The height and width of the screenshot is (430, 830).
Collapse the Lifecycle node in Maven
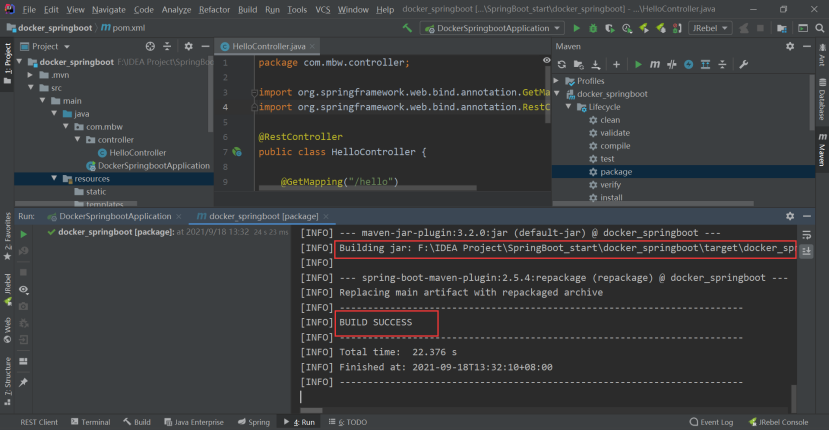pyautogui.click(x=569, y=107)
